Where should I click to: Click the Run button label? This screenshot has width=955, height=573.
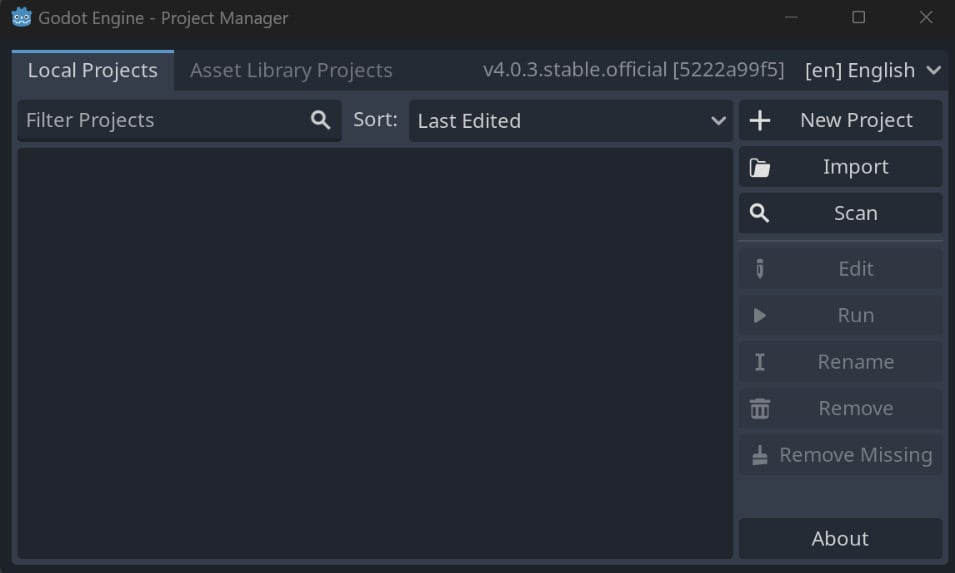point(856,315)
